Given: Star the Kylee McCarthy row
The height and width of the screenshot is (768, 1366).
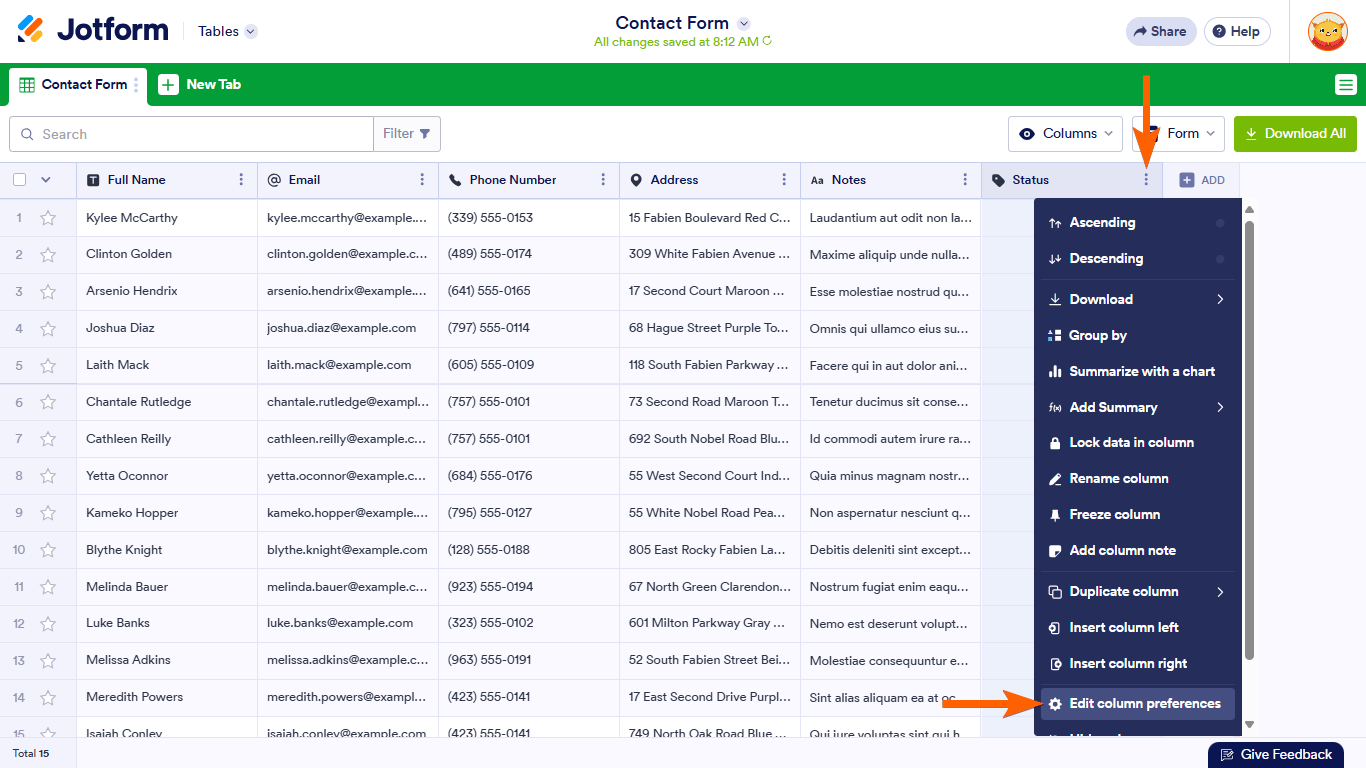Looking at the screenshot, I should (x=48, y=218).
